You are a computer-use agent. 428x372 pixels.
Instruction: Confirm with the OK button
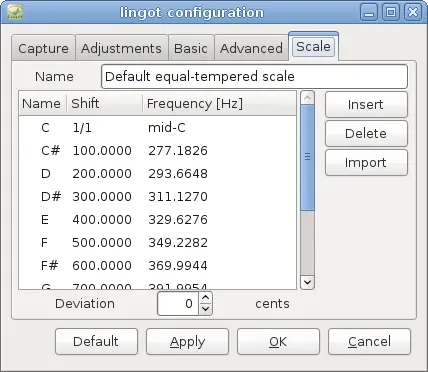pyautogui.click(x=278, y=342)
